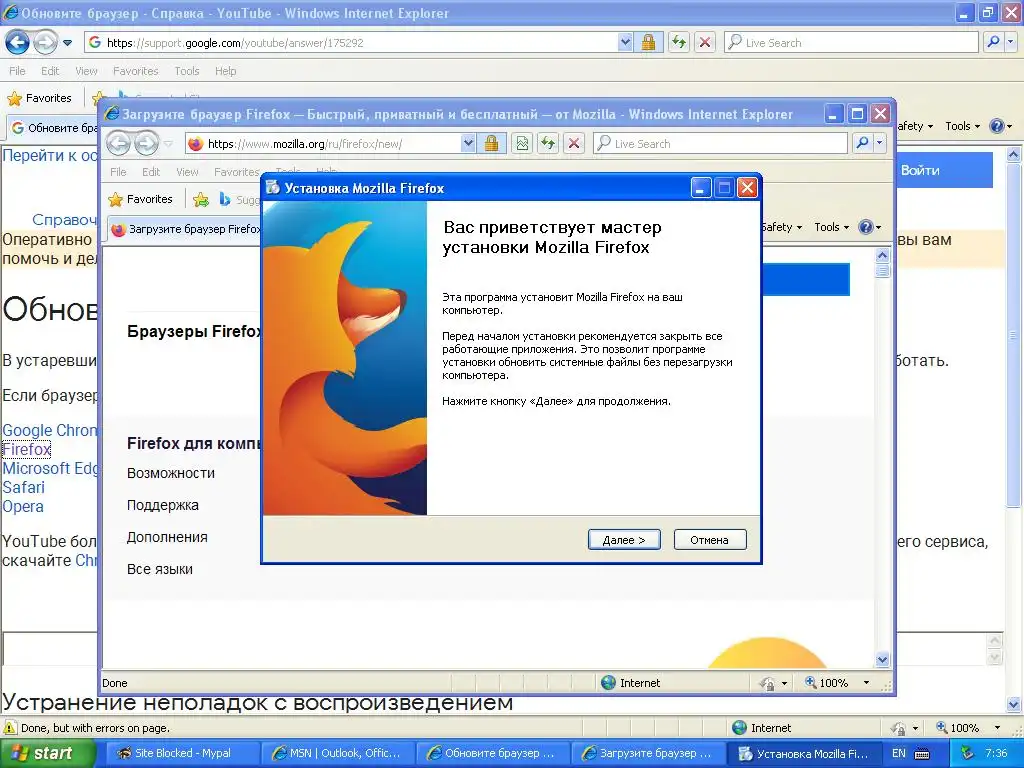Select the Загрузите браузер Firefox tab

pos(186,229)
